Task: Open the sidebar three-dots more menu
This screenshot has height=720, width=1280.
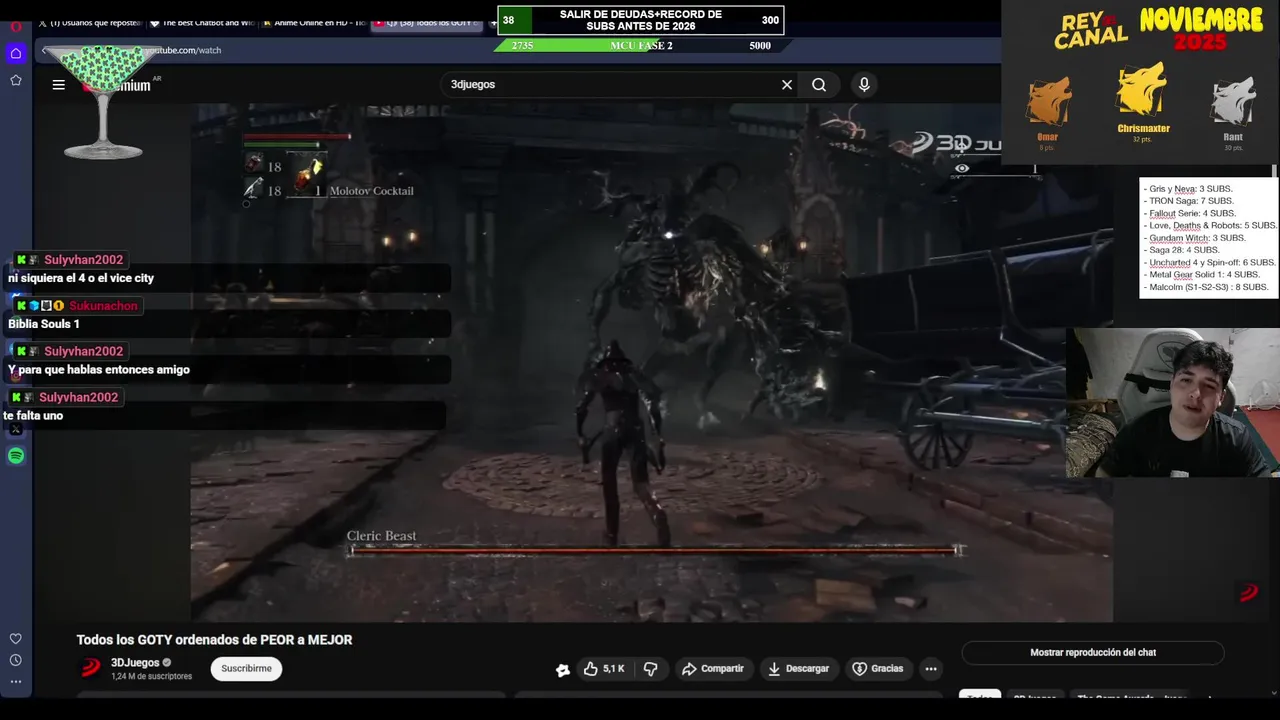Action: pyautogui.click(x=16, y=682)
